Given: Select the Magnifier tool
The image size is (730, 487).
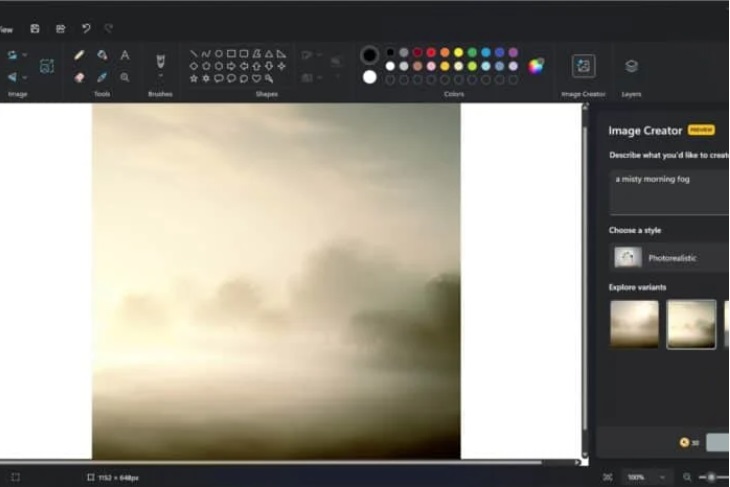Looking at the screenshot, I should [125, 77].
